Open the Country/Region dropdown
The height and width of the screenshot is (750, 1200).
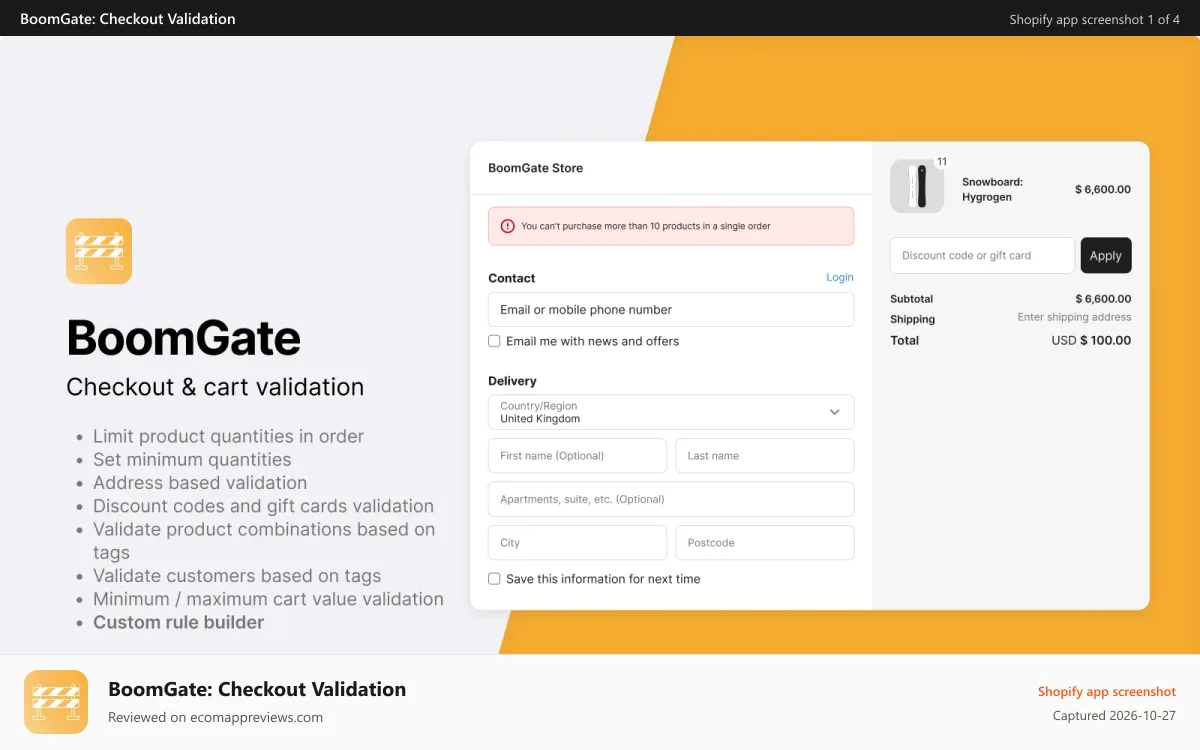[671, 412]
